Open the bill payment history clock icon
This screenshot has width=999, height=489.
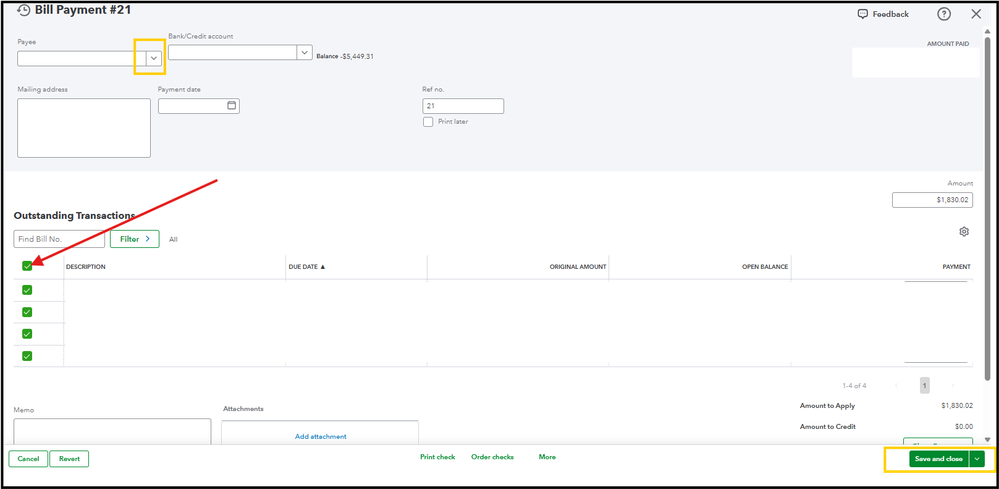(24, 10)
